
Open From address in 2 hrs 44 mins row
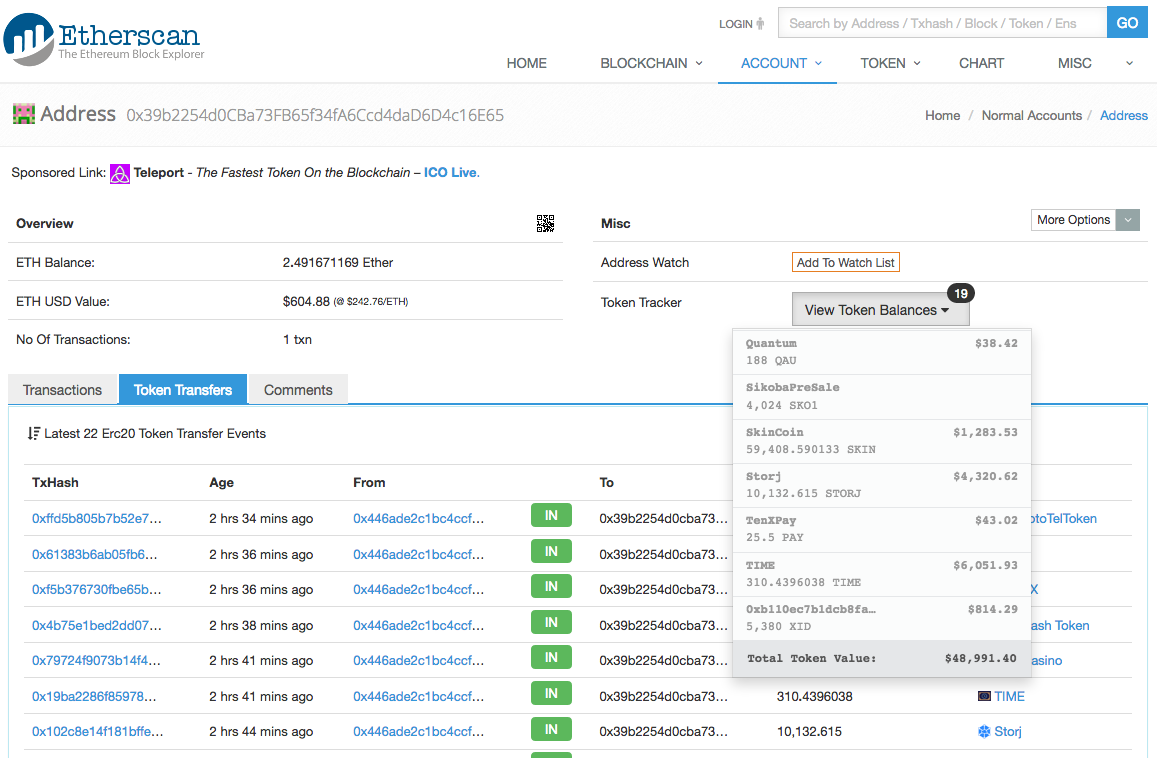[418, 731]
